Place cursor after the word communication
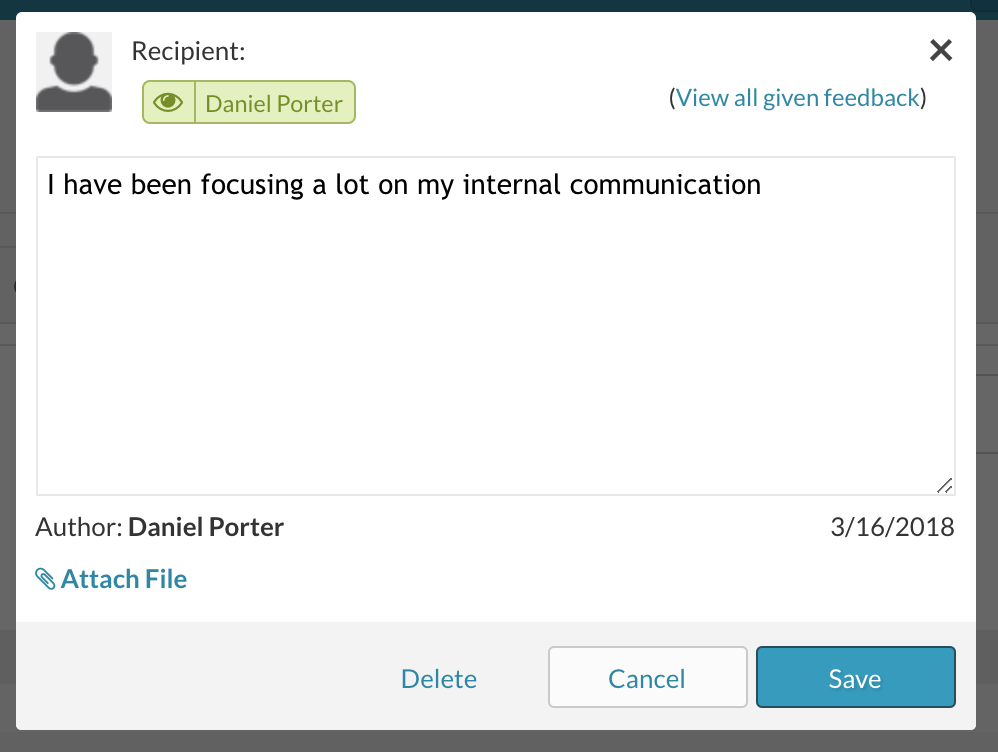Image resolution: width=998 pixels, height=752 pixels. point(763,185)
